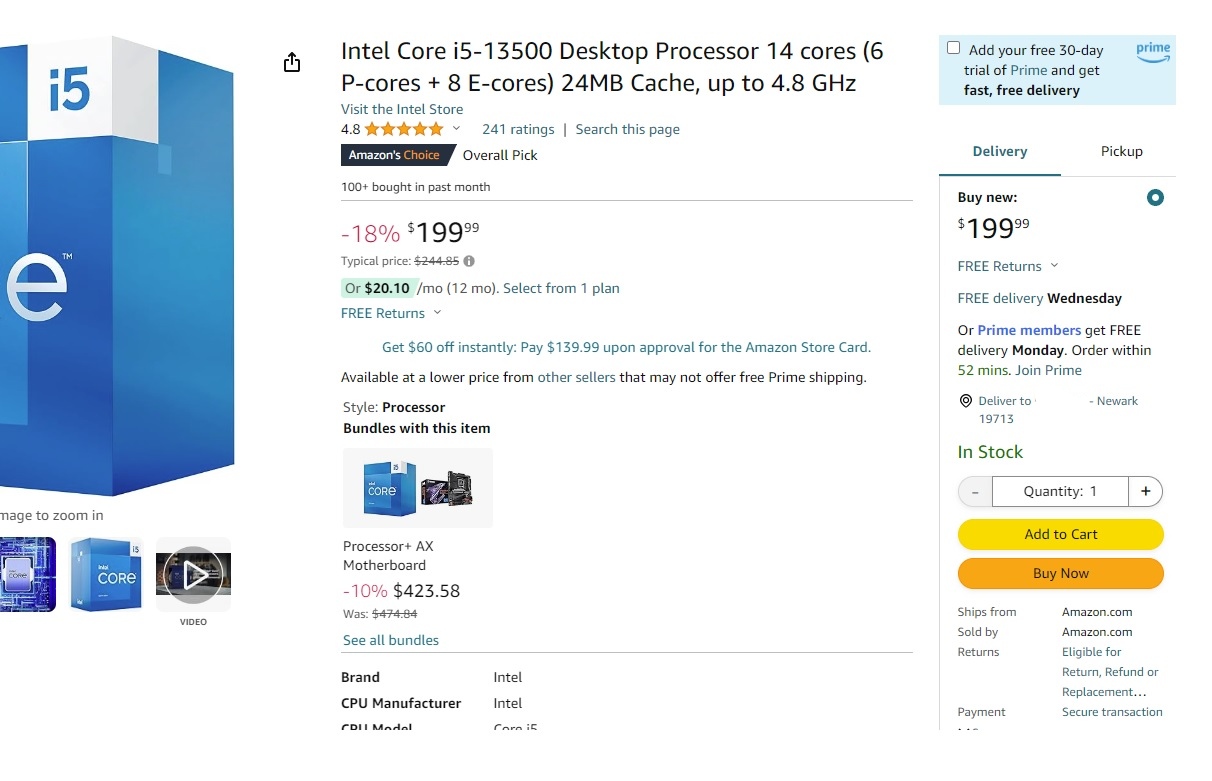Screen dimensions: 1212x781
Task: Expand the rating breakdown chevron
Action: [x=456, y=129]
